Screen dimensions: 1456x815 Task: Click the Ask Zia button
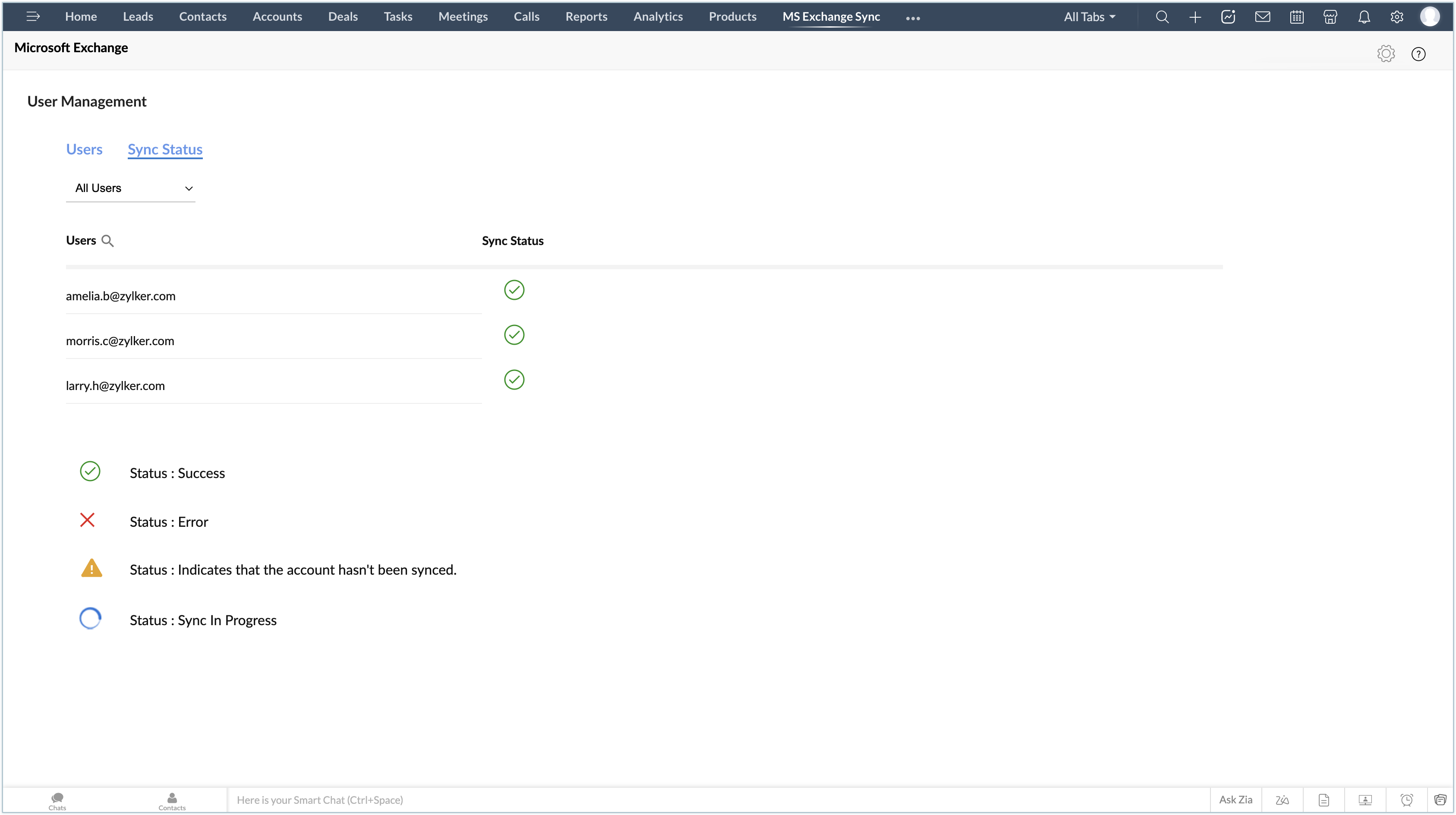[x=1235, y=800]
